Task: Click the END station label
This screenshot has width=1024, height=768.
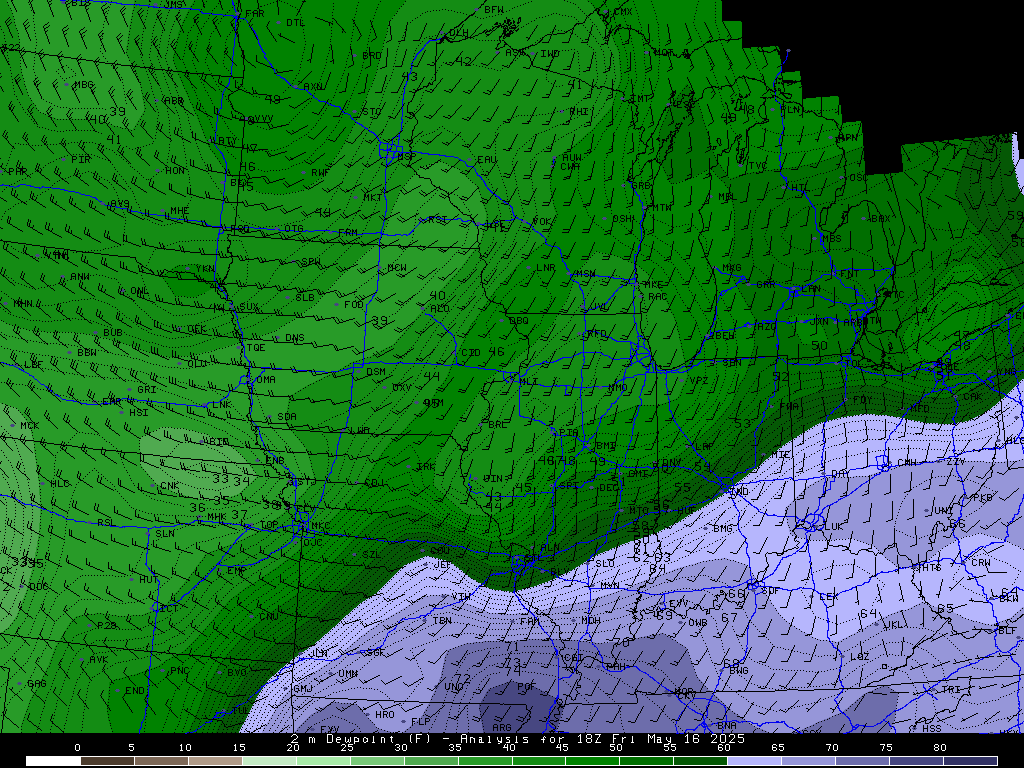Action: [135, 691]
